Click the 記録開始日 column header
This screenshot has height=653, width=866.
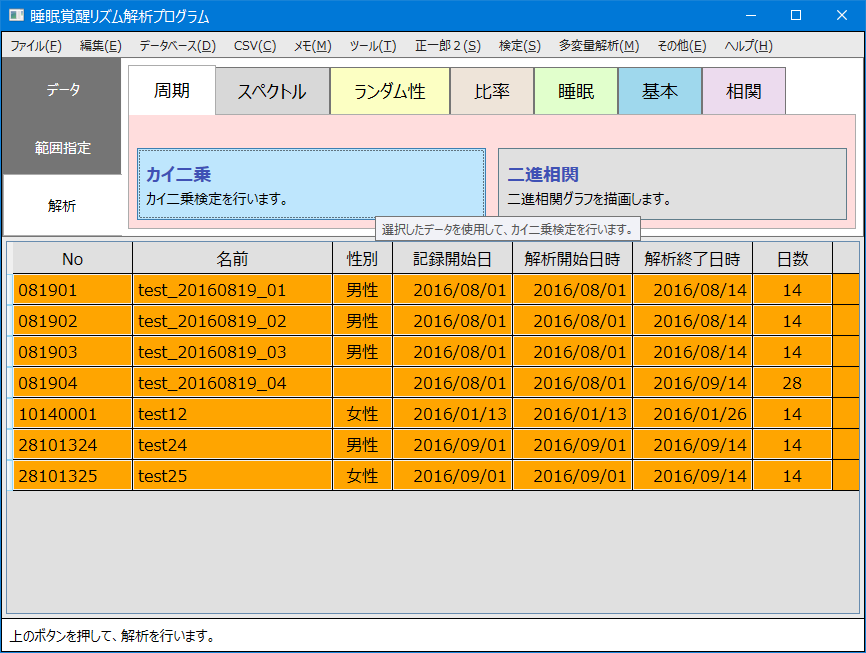pyautogui.click(x=452, y=259)
